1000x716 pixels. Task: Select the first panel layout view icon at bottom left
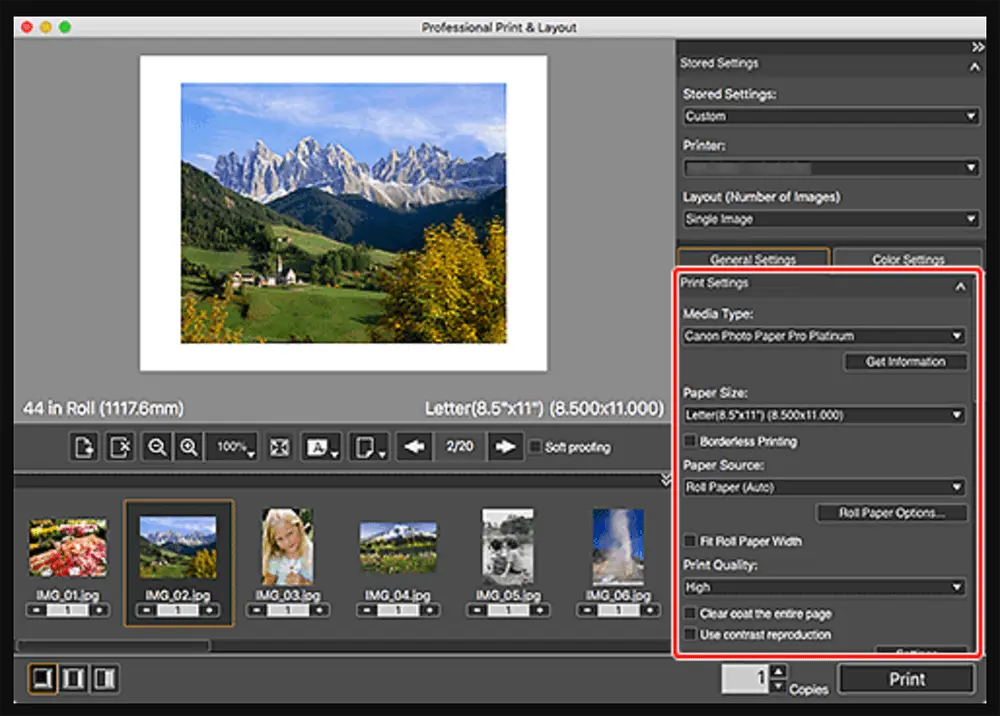42,678
